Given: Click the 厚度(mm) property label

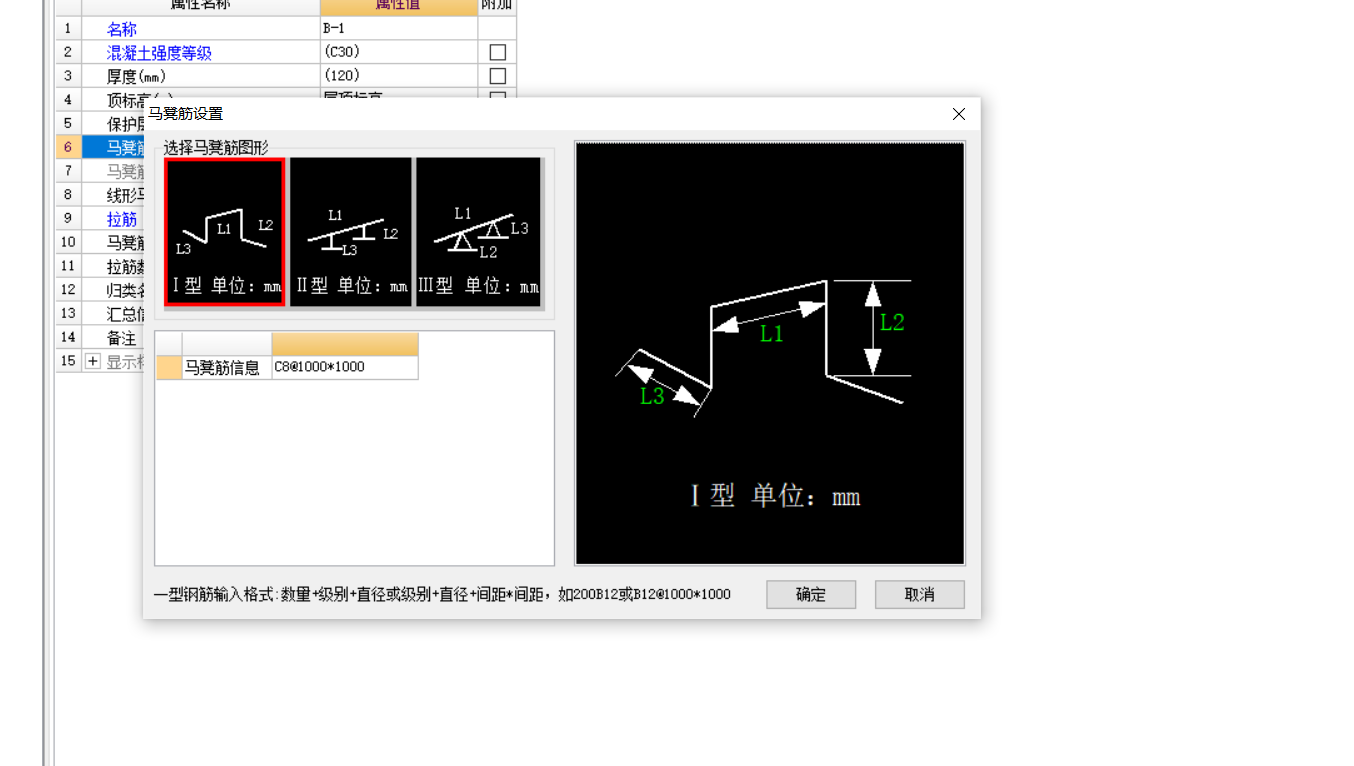Looking at the screenshot, I should pos(136,76).
